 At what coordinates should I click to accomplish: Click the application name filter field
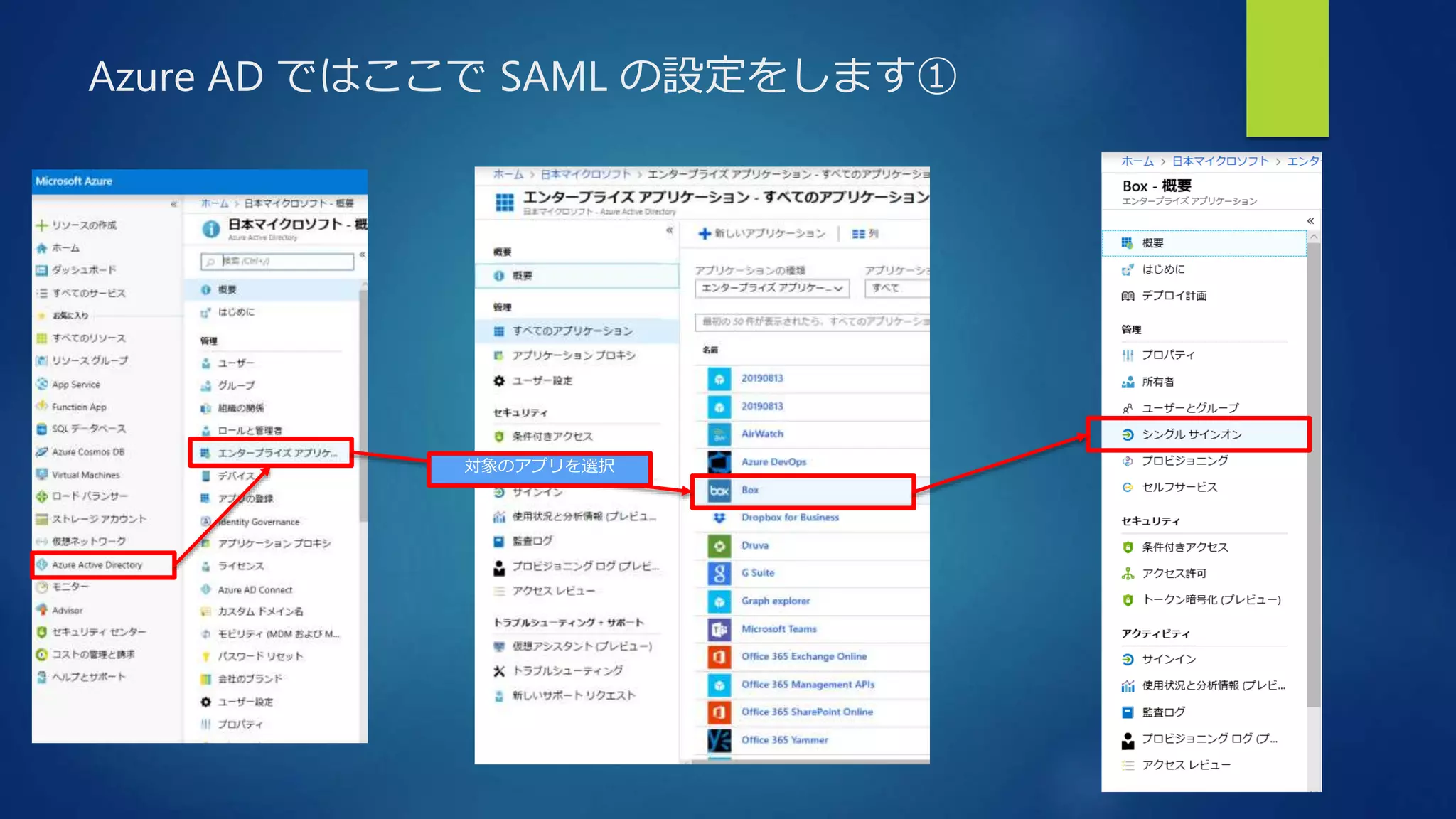point(813,322)
